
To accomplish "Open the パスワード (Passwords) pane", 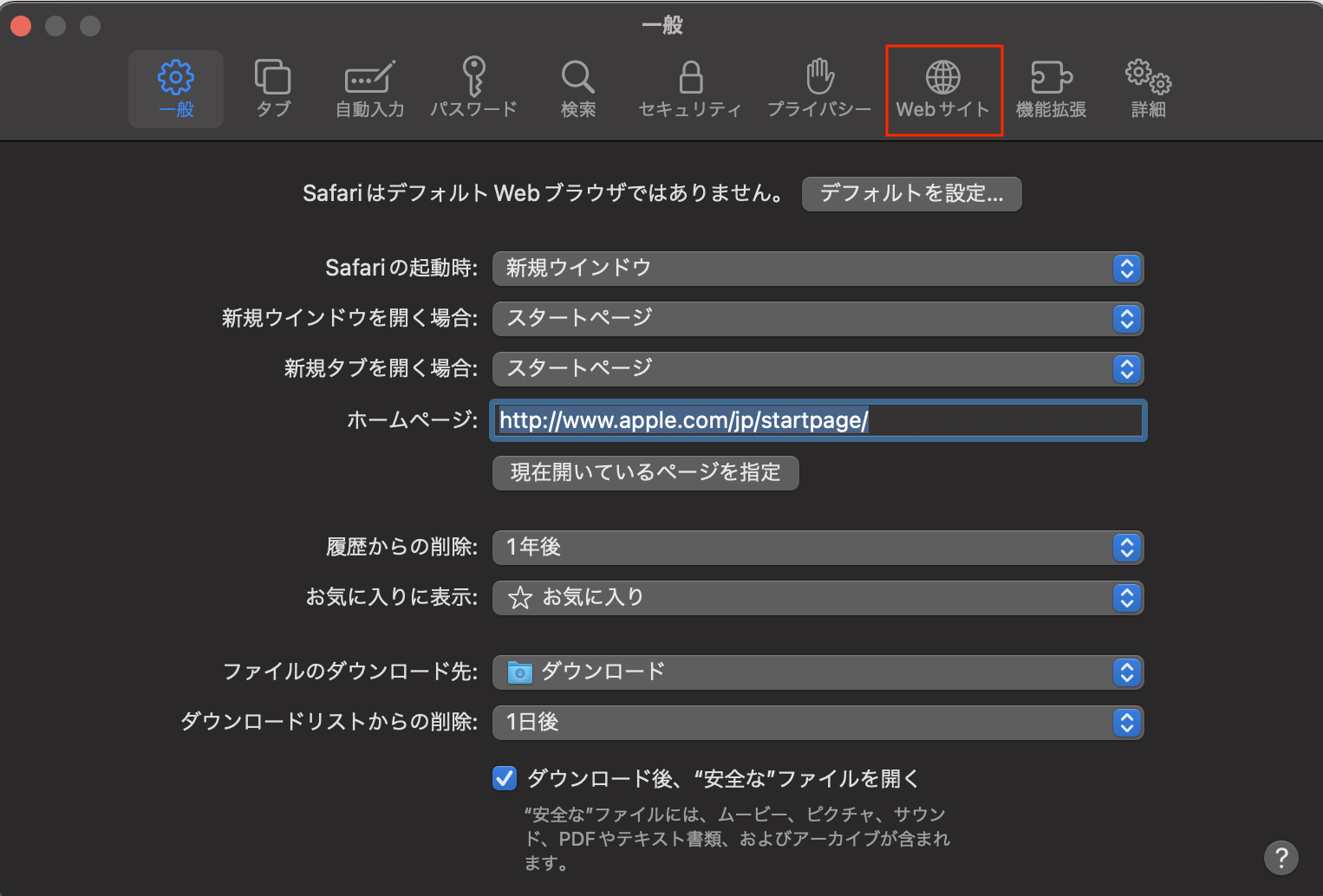I will [x=473, y=89].
